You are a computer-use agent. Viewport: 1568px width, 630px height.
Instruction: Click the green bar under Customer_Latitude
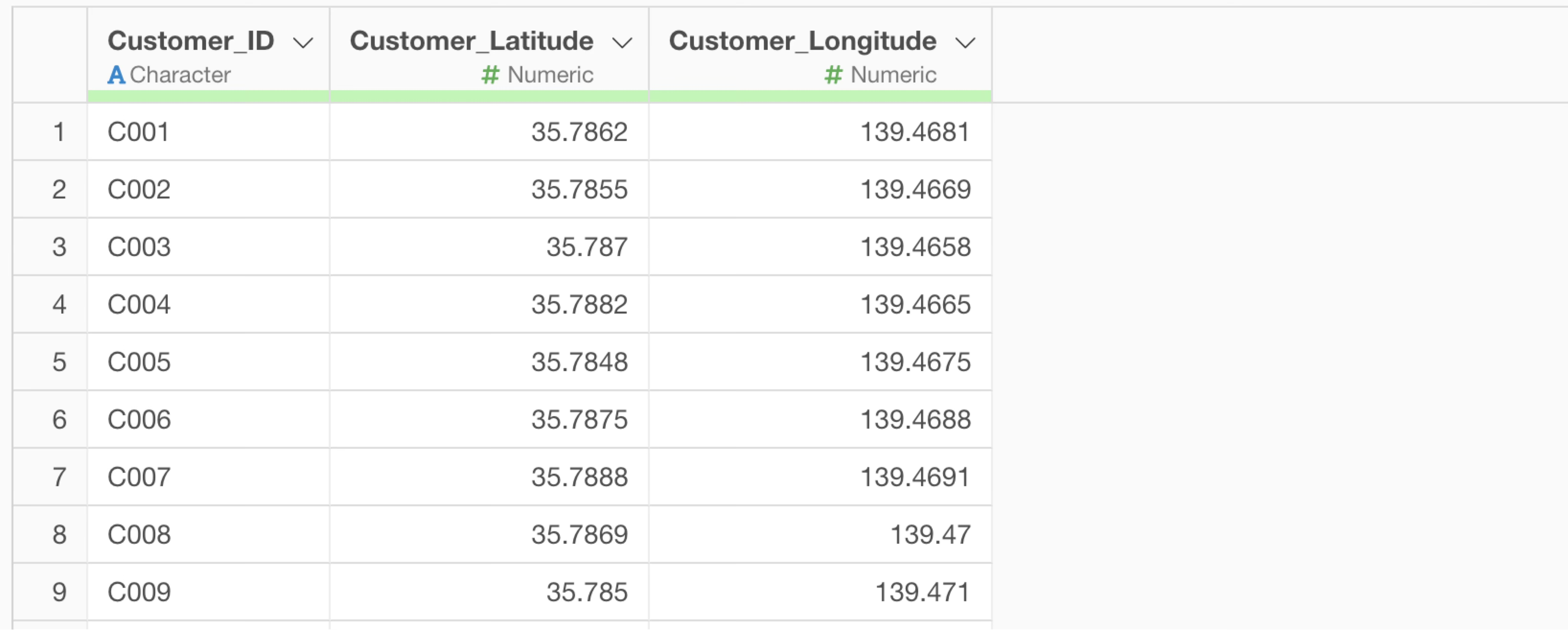[489, 96]
